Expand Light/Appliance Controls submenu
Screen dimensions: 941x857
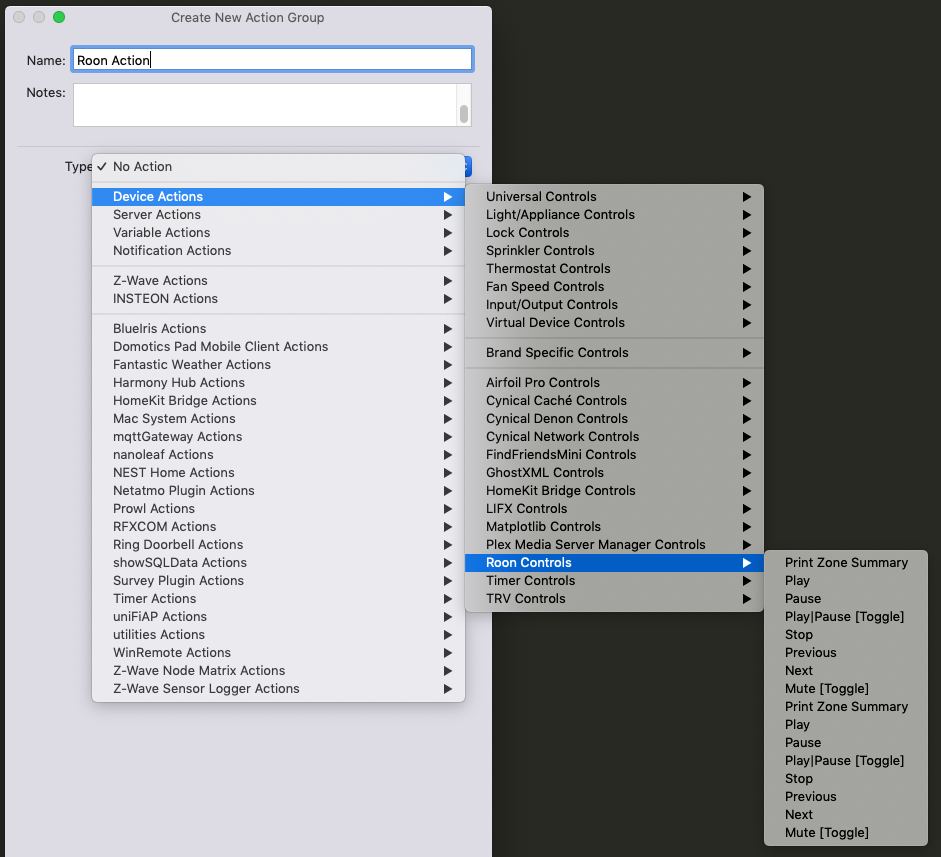[x=615, y=215]
